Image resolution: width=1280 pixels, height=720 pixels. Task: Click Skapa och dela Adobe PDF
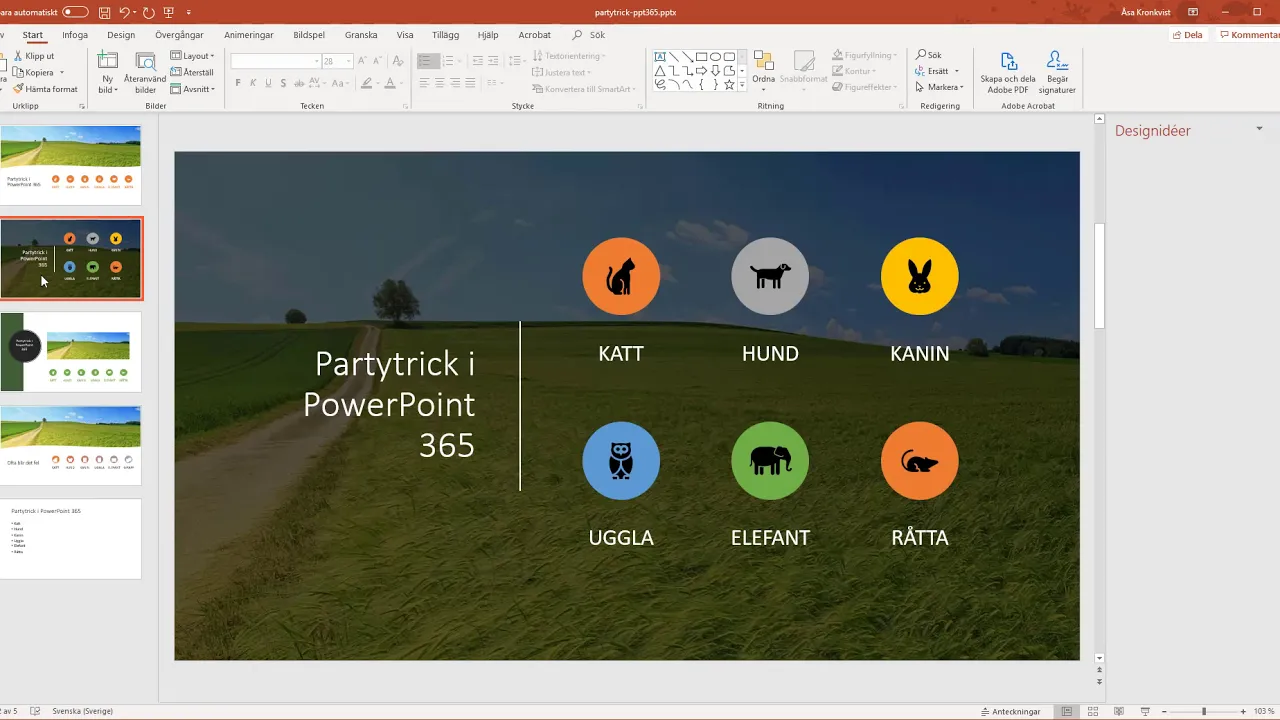click(1008, 73)
